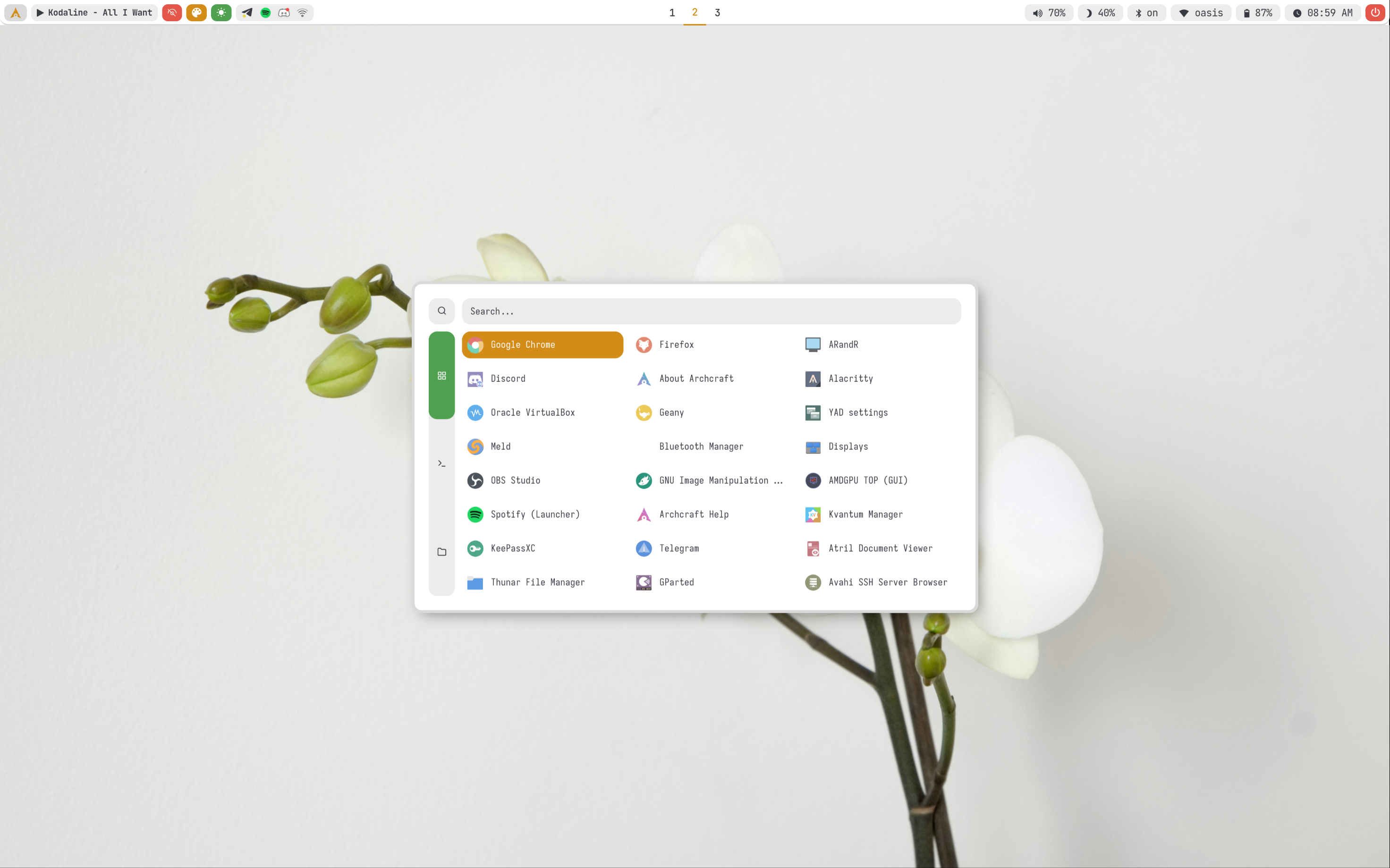Click the Spotify tray icon

pos(265,13)
